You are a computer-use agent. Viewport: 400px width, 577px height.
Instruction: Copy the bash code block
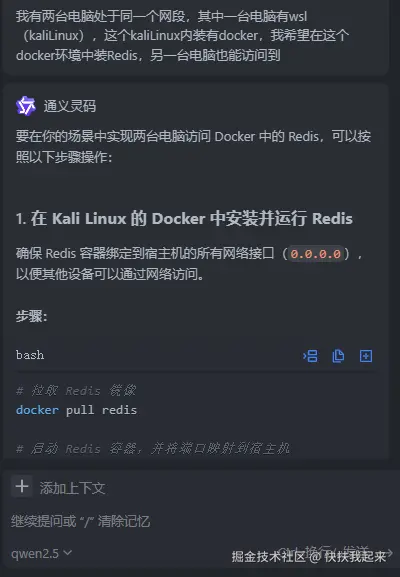[x=338, y=356]
